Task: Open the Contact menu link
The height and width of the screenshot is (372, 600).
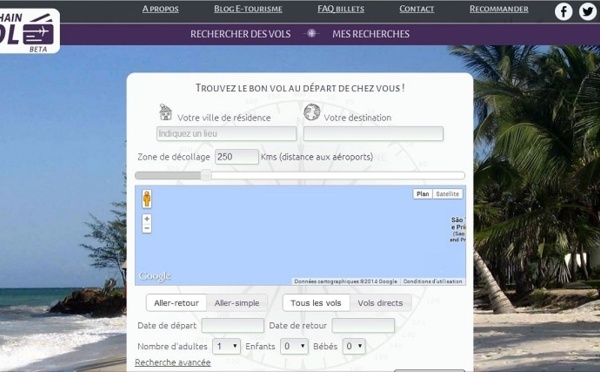Action: coord(417,9)
